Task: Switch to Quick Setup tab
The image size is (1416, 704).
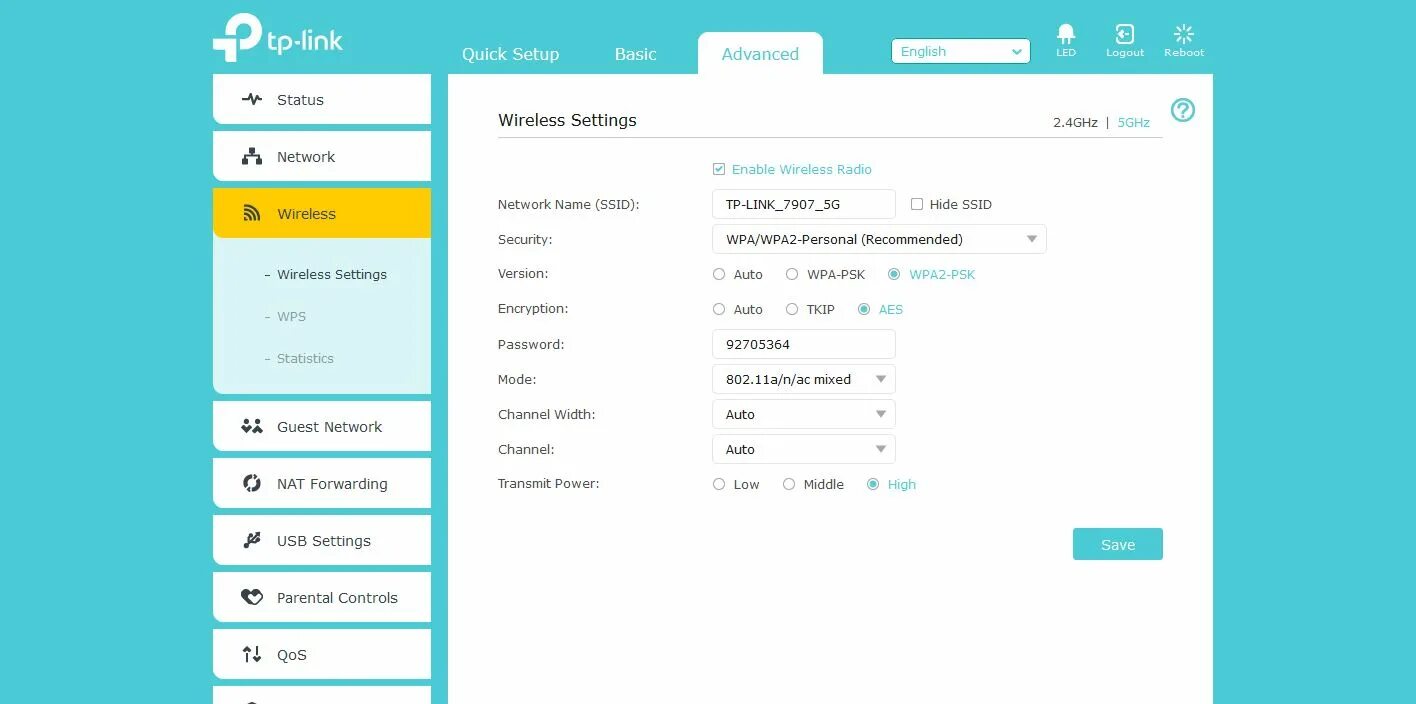Action: [510, 54]
